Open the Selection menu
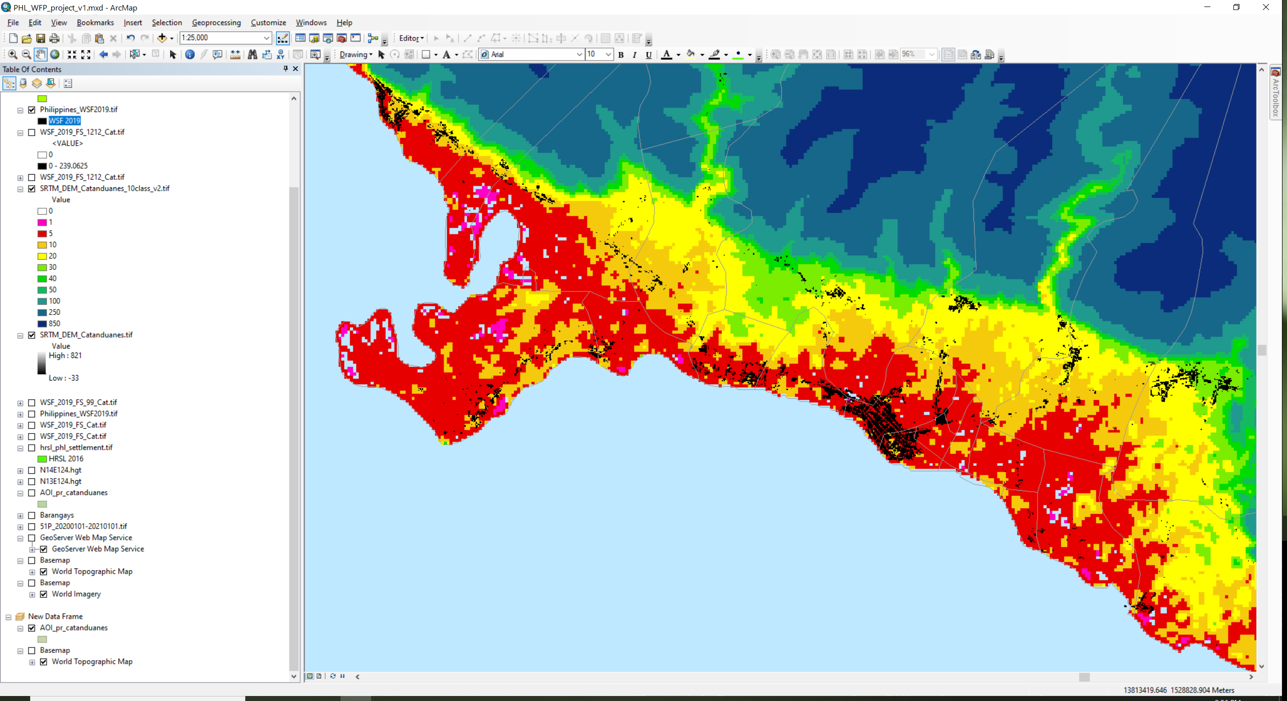1287x701 pixels. pos(167,22)
